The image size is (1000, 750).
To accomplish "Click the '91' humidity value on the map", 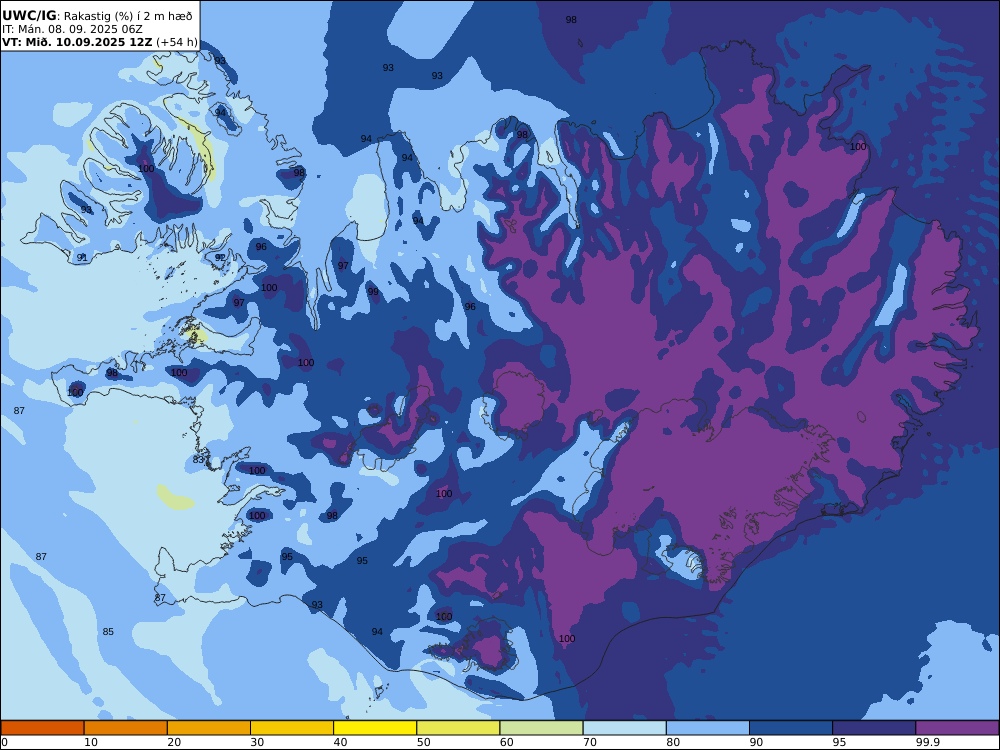I will tap(82, 258).
